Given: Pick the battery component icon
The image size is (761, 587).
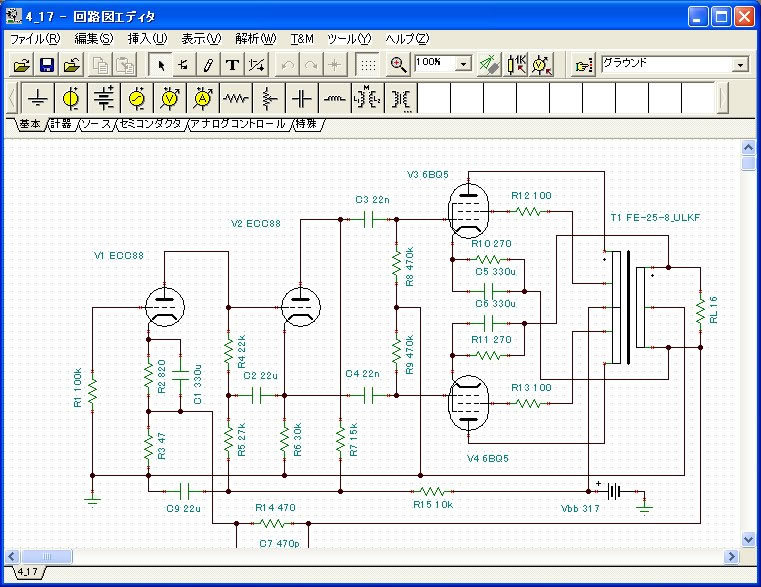Looking at the screenshot, I should point(104,98).
